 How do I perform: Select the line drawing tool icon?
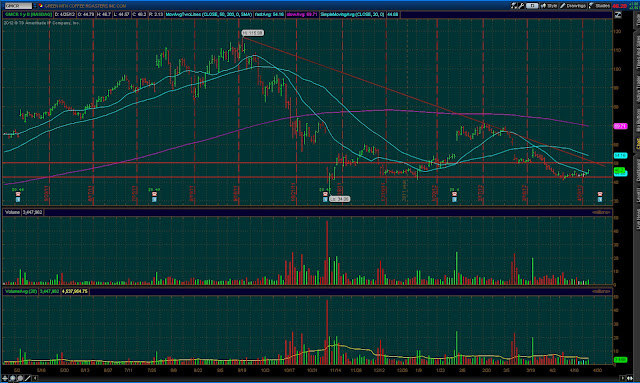[x=27, y=378]
